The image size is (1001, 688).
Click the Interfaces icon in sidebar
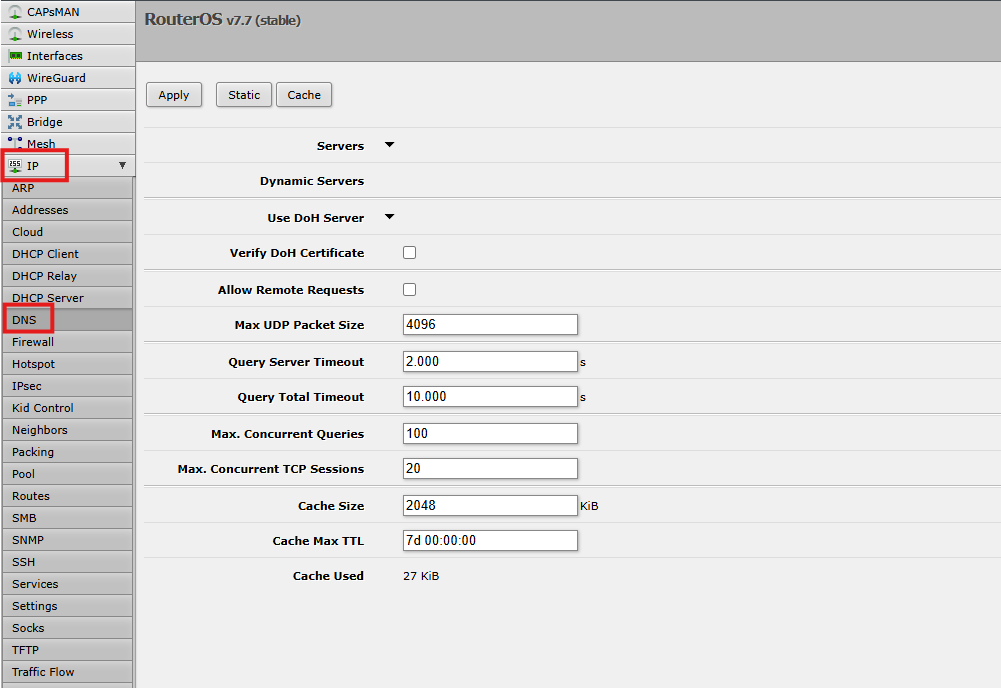point(15,56)
